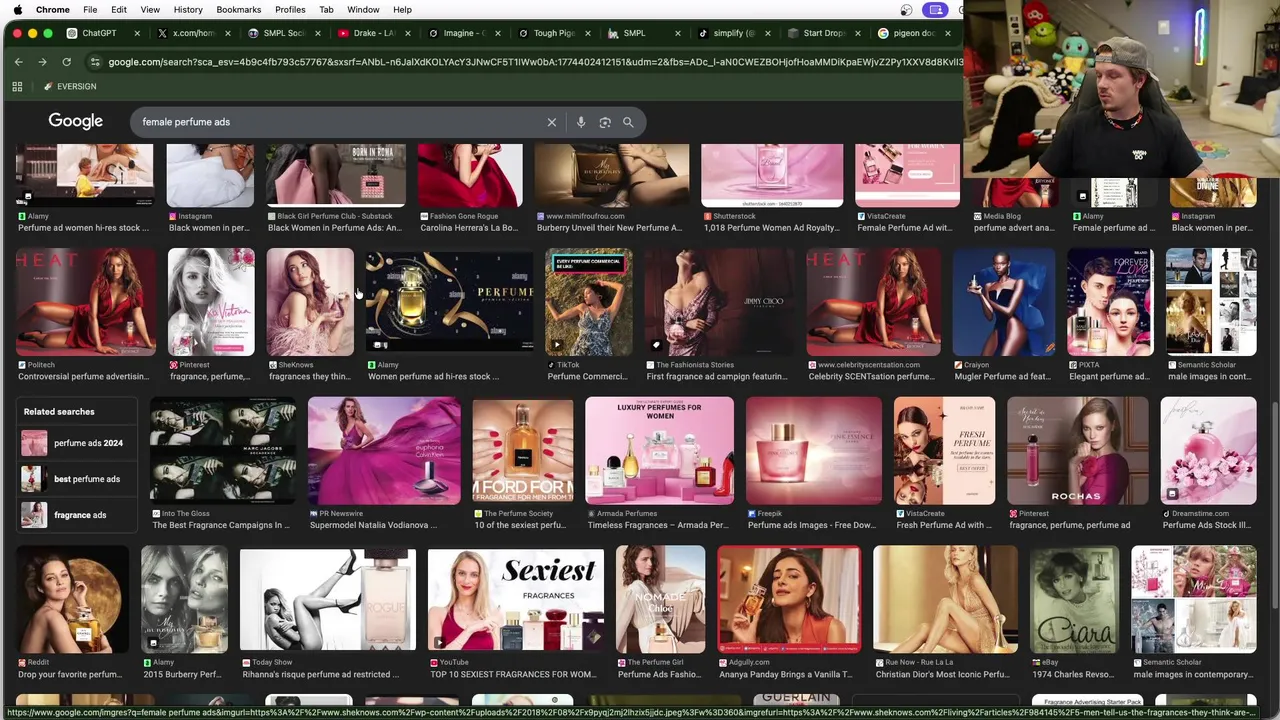The width and height of the screenshot is (1280, 720).
Task: Click 'Burberry Unveil their New Perfume A...' caption
Action: (x=609, y=228)
